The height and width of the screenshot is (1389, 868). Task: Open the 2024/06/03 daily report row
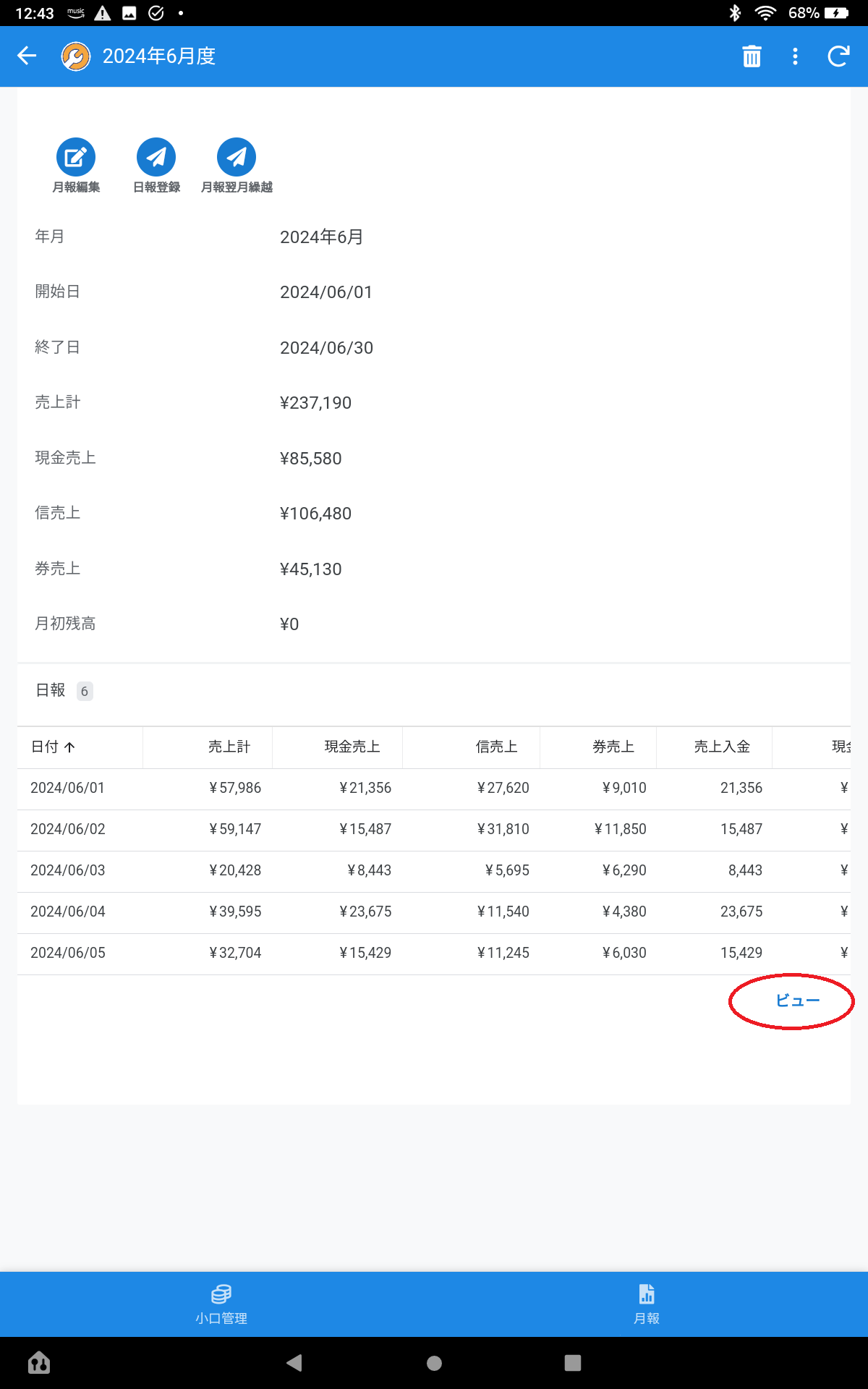68,871
